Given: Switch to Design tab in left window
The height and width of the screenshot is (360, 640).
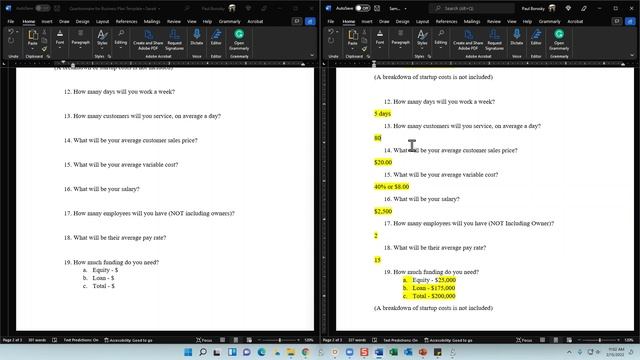Looking at the screenshot, I should click(x=82, y=21).
